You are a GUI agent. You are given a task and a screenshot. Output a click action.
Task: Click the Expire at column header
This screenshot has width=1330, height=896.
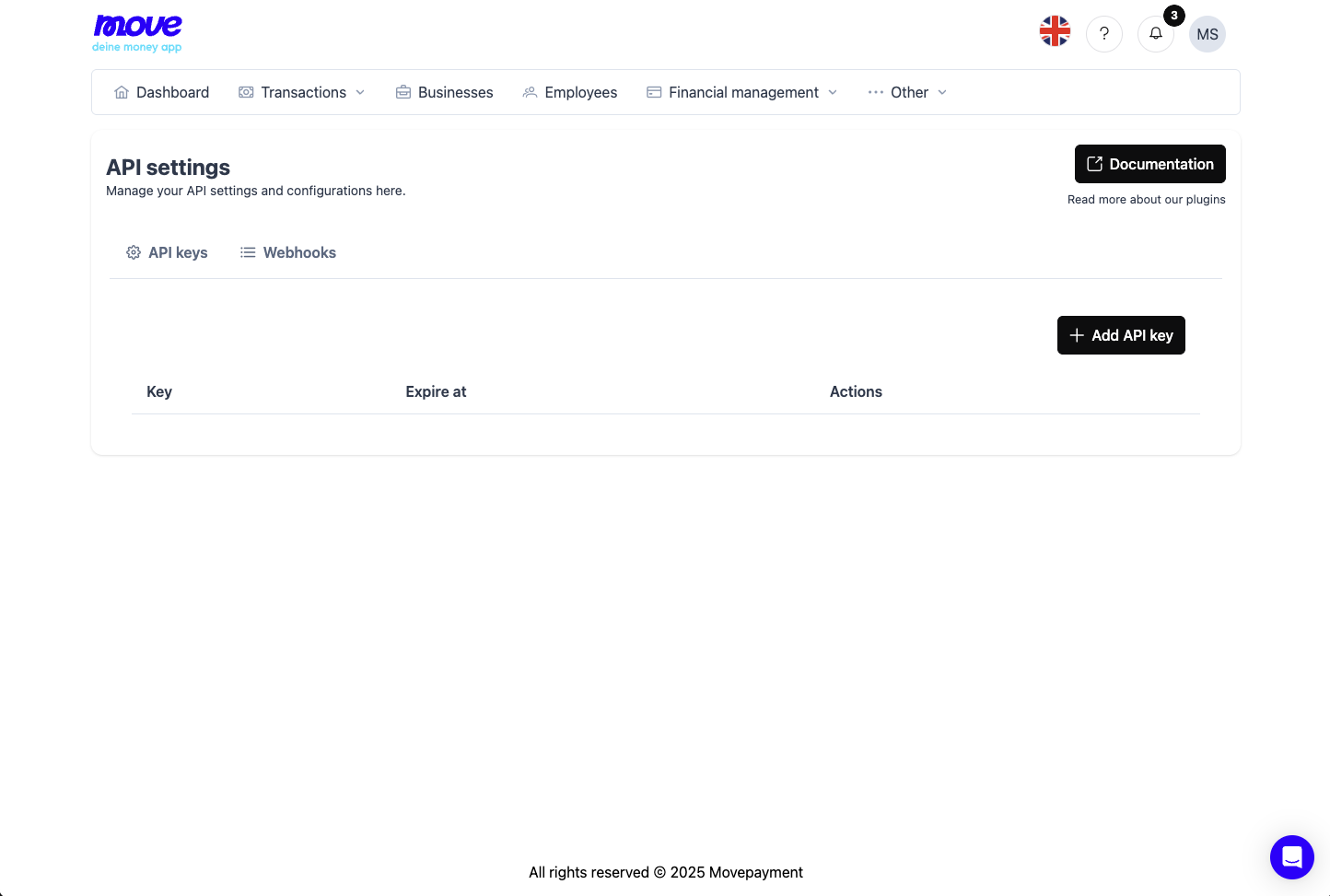(436, 391)
